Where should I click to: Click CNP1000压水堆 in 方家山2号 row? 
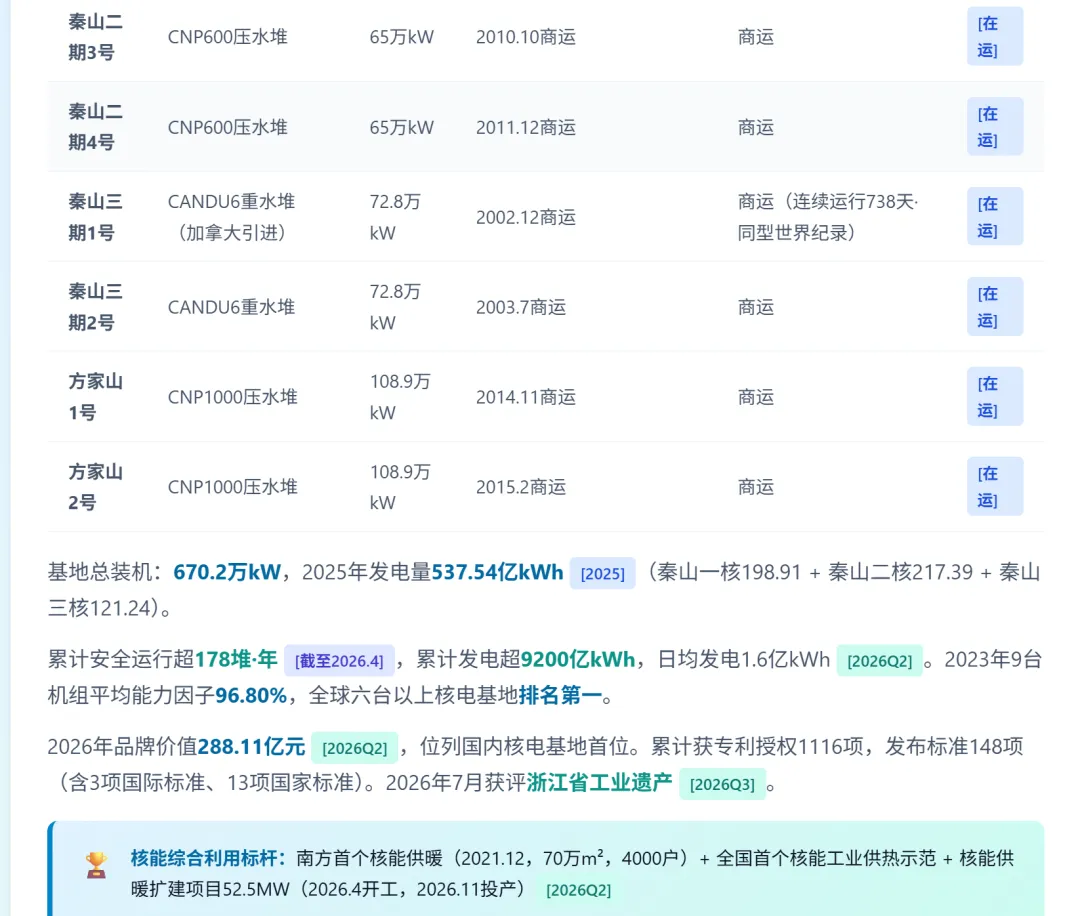pos(233,487)
